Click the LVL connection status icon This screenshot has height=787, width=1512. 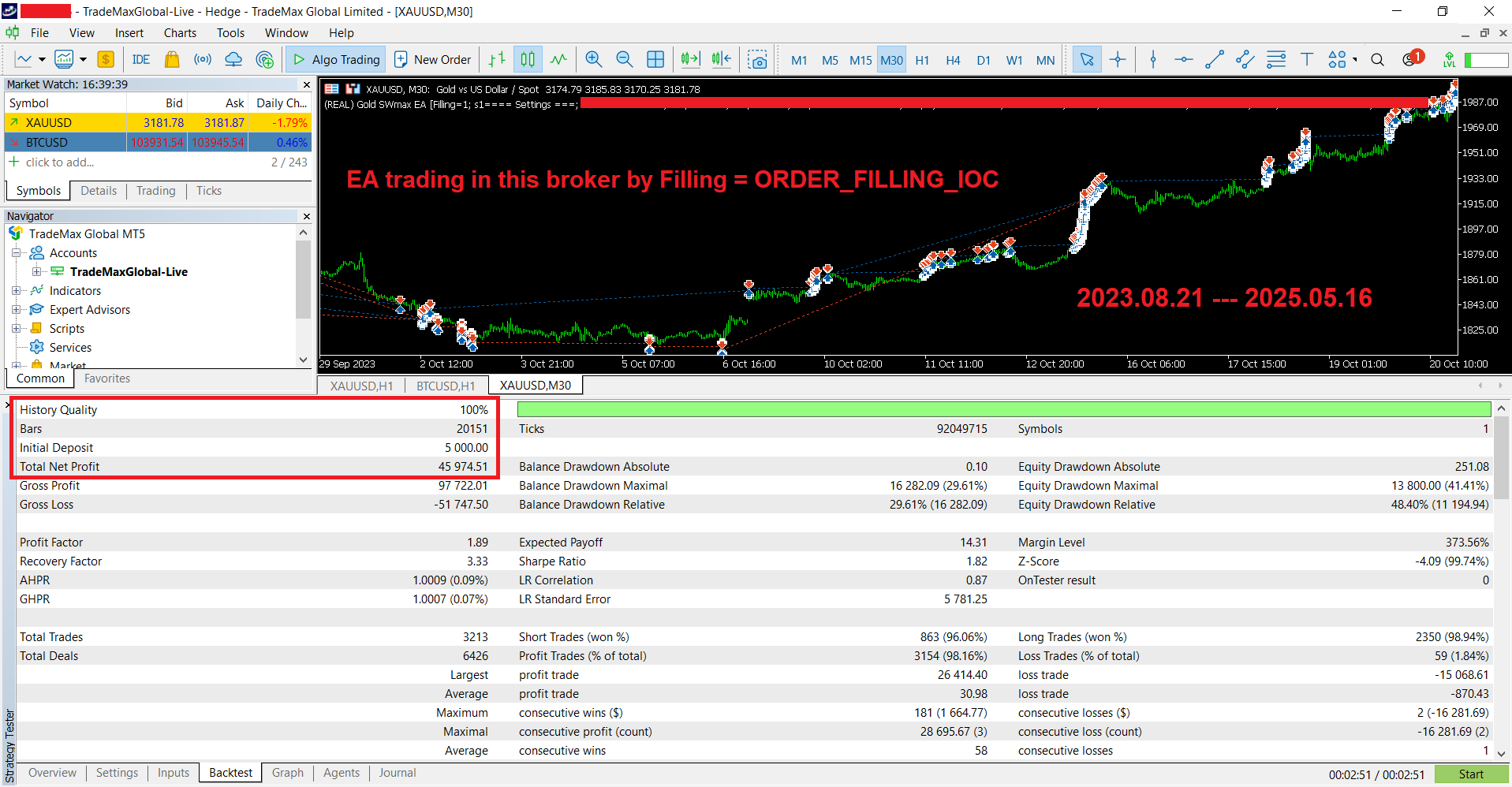pyautogui.click(x=1449, y=59)
